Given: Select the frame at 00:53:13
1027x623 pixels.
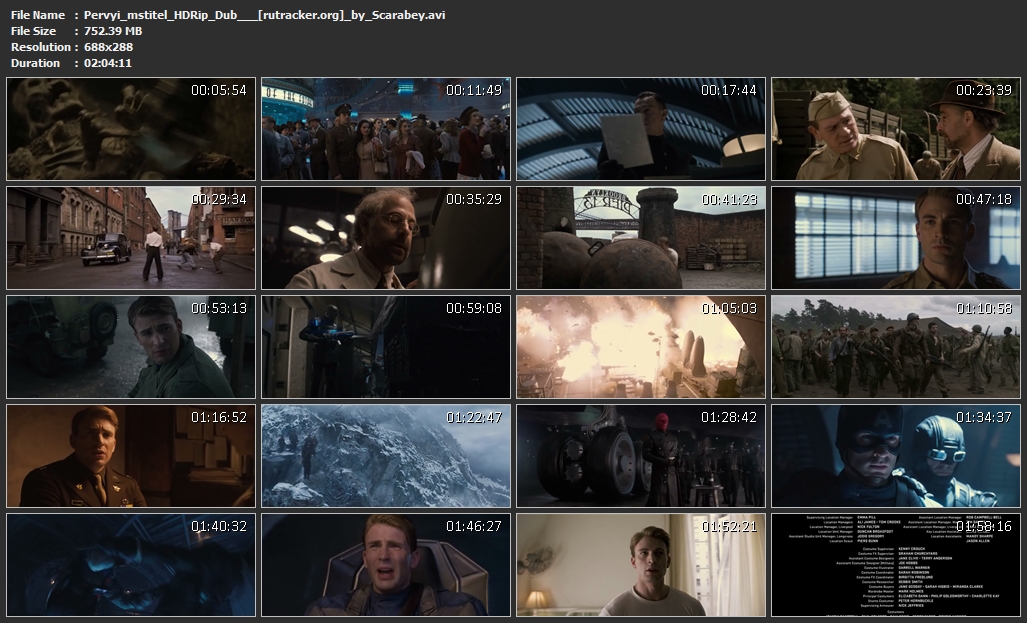Looking at the screenshot, I should (x=131, y=348).
